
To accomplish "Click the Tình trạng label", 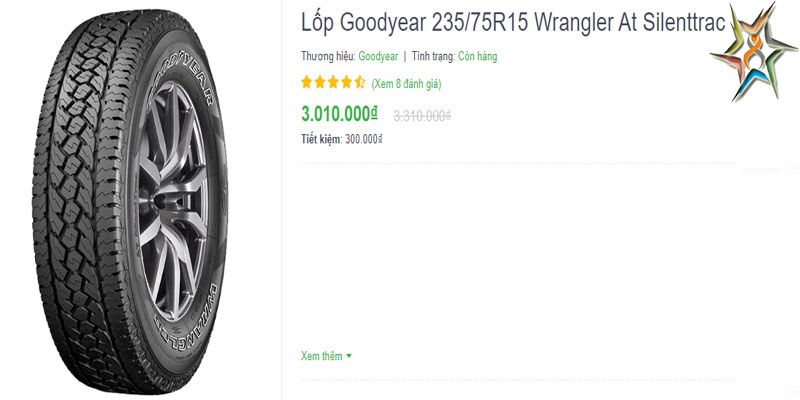I will tap(433, 57).
